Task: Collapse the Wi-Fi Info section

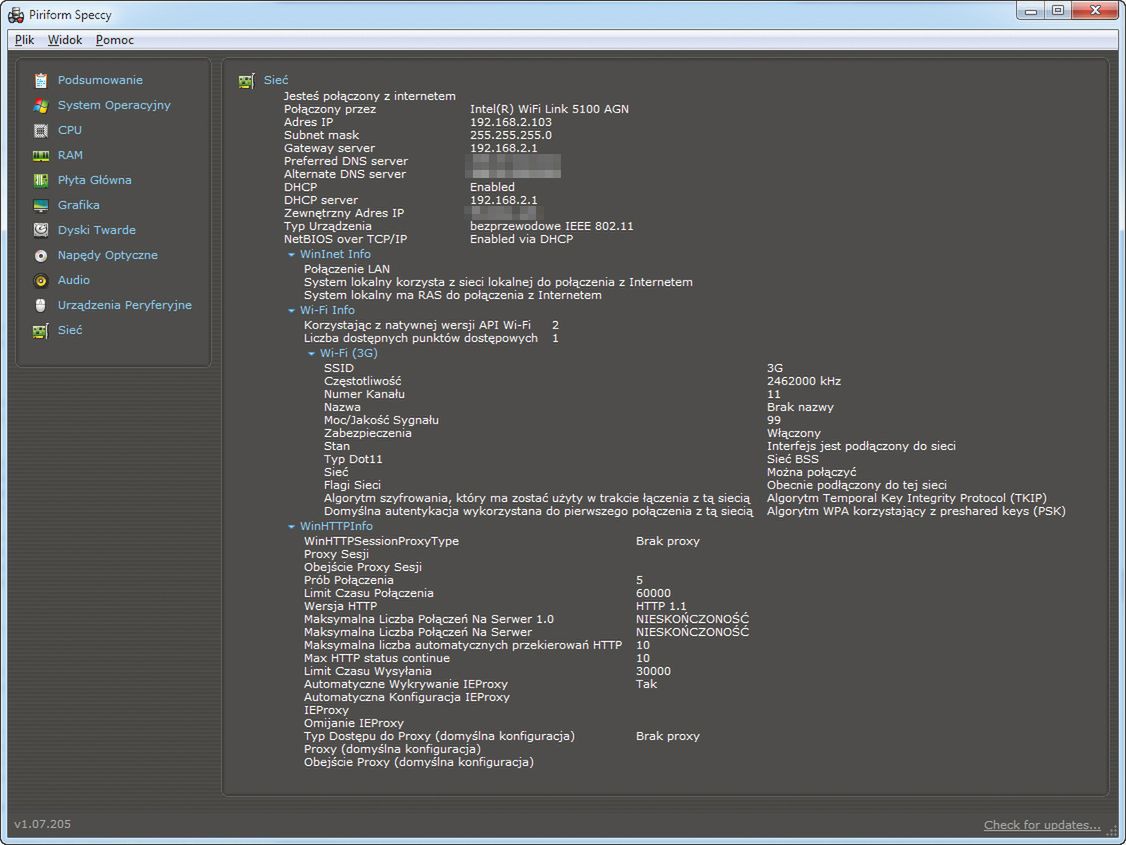Action: (291, 311)
